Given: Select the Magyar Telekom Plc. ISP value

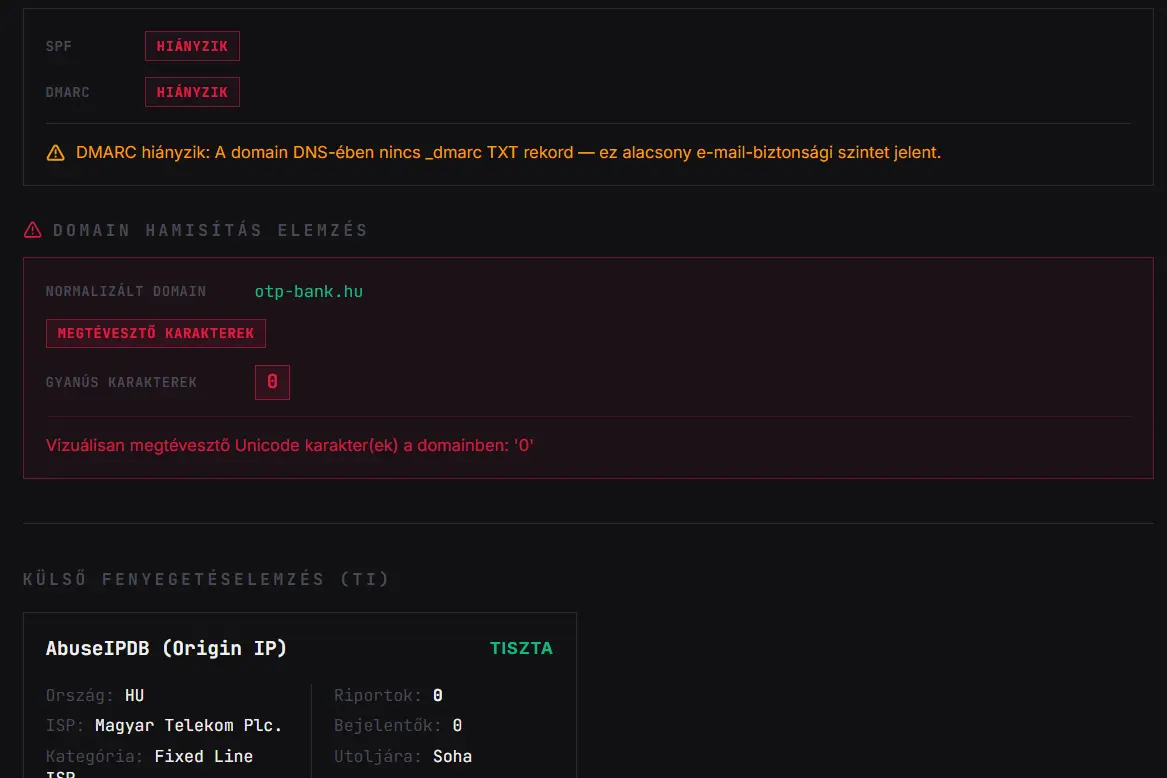Looking at the screenshot, I should (188, 725).
